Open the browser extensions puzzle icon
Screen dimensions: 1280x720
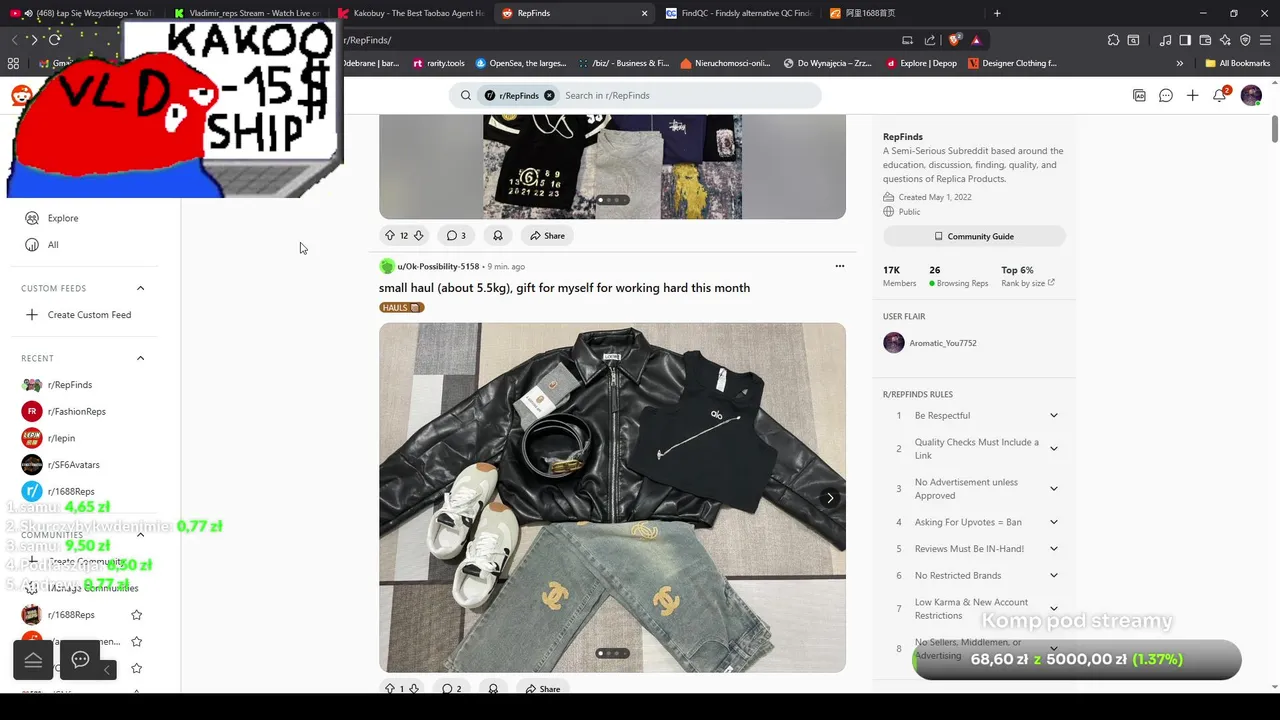pos(1113,40)
